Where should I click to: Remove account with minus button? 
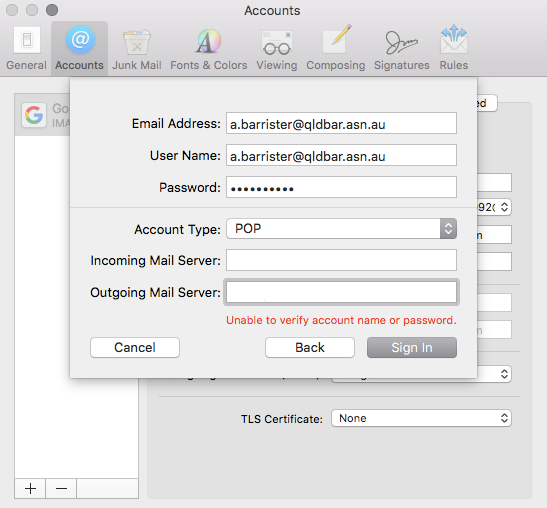pos(61,488)
